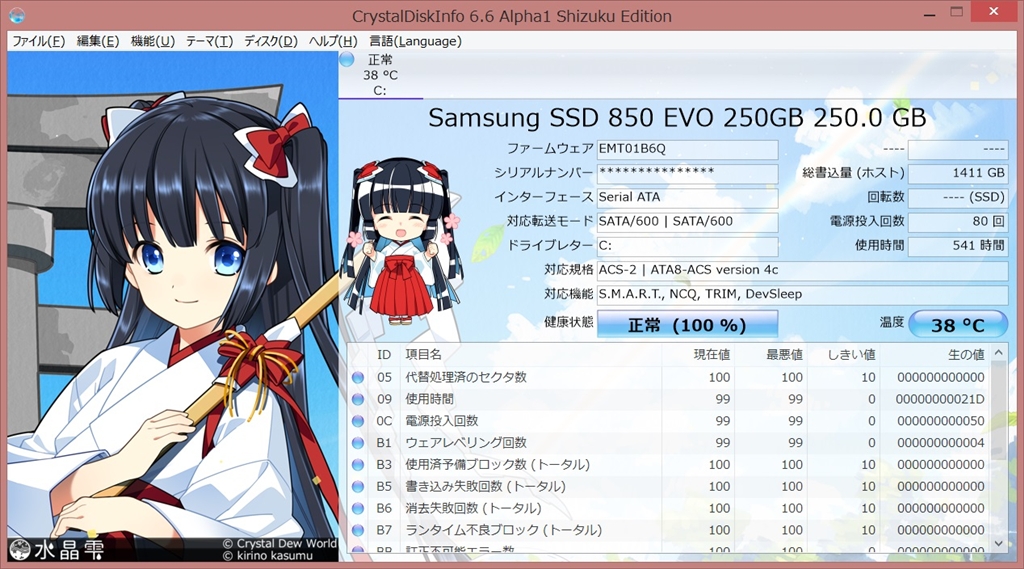1024x569 pixels.
Task: Click the S.M.A.R.T., NCQ, TRIM, DevSleep field
Action: (803, 294)
